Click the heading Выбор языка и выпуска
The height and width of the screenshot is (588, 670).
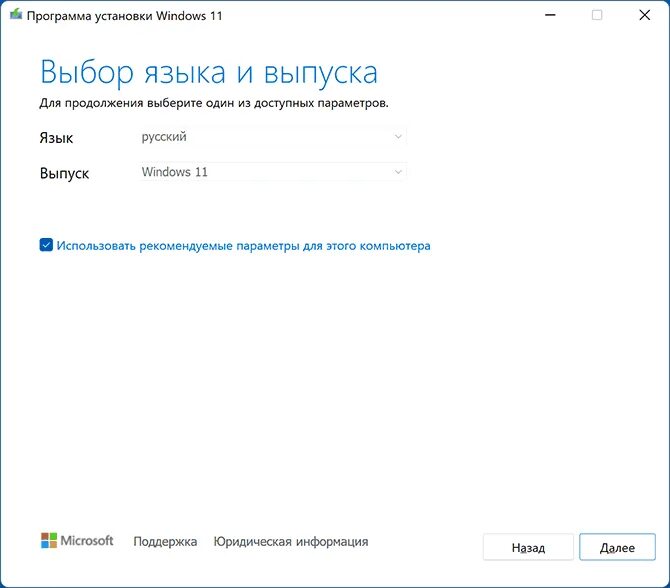pyautogui.click(x=209, y=73)
